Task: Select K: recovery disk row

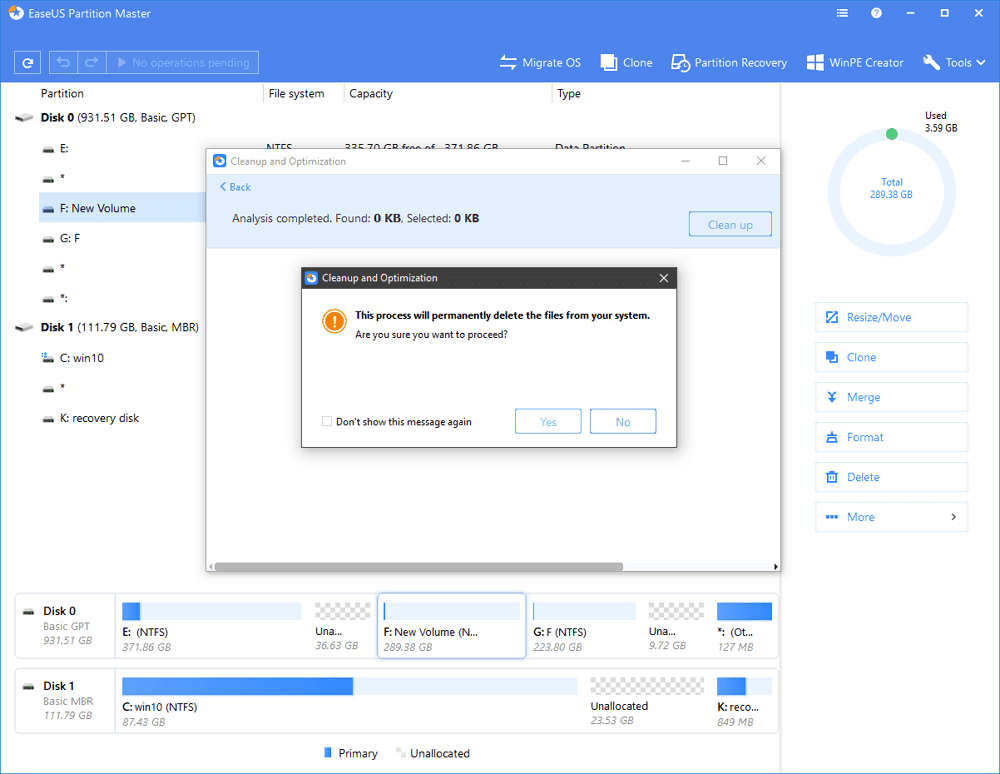Action: (x=122, y=418)
